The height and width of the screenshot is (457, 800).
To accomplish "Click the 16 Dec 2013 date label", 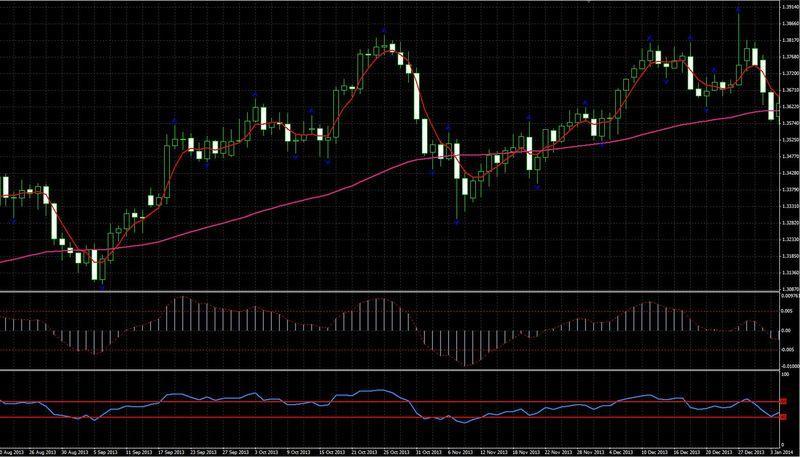I will pyautogui.click(x=690, y=452).
